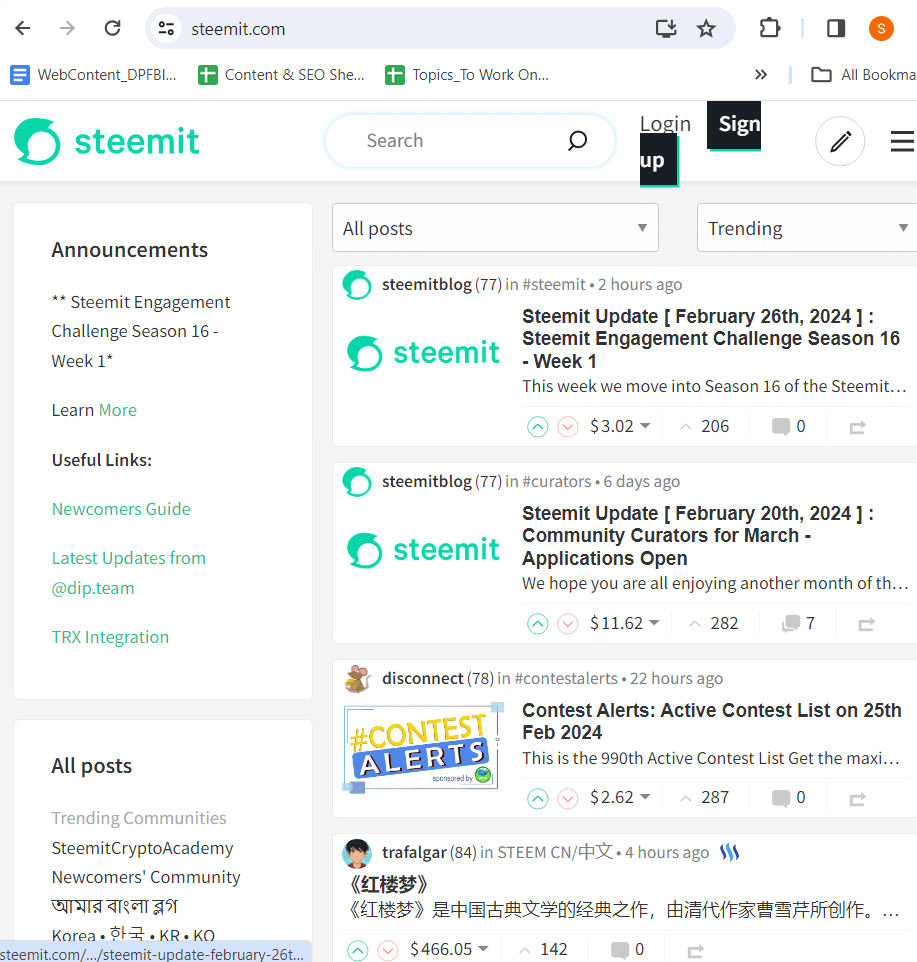
Task: Open the Chrome profile avatar
Action: point(881,28)
